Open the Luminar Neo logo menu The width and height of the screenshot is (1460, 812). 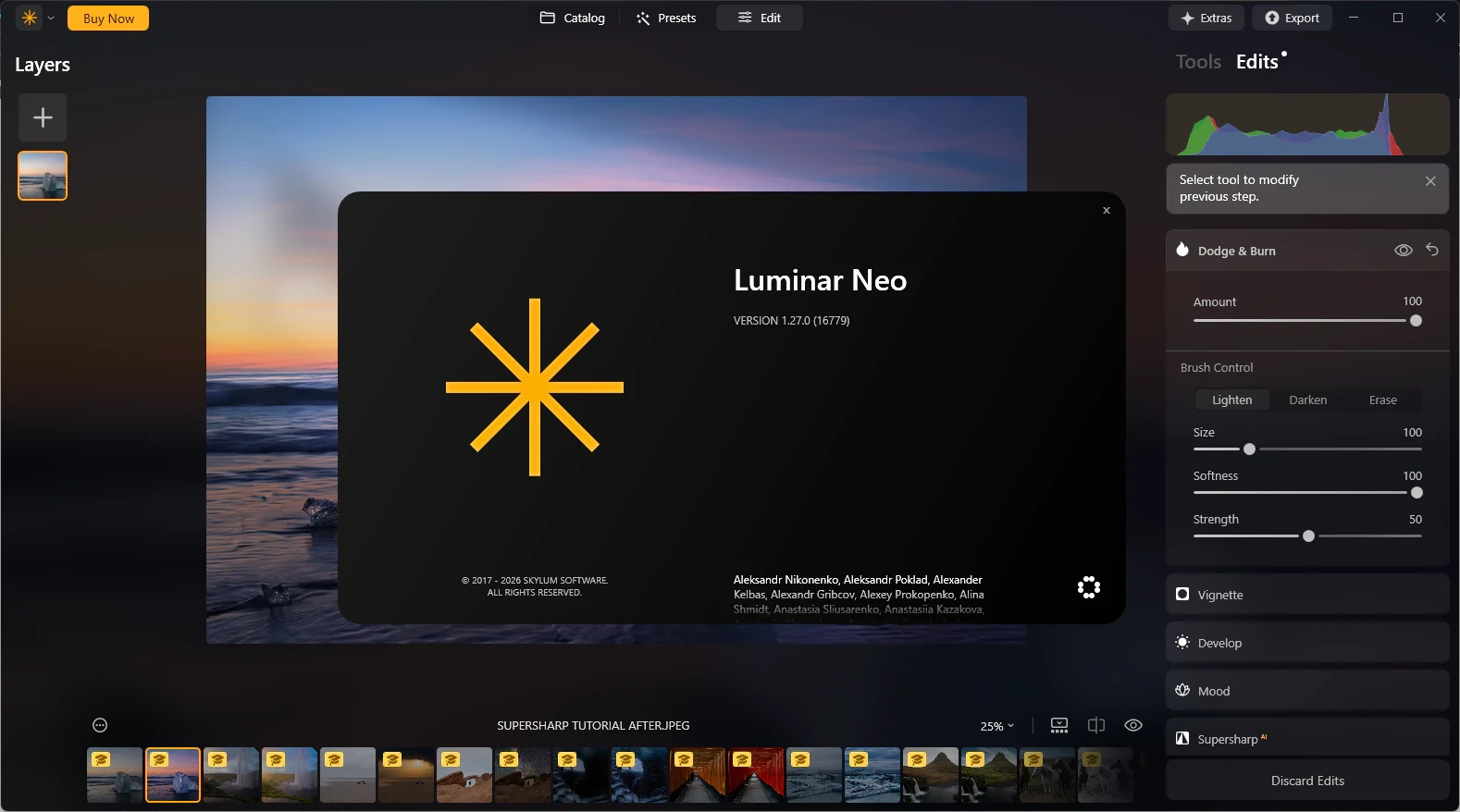[30, 18]
